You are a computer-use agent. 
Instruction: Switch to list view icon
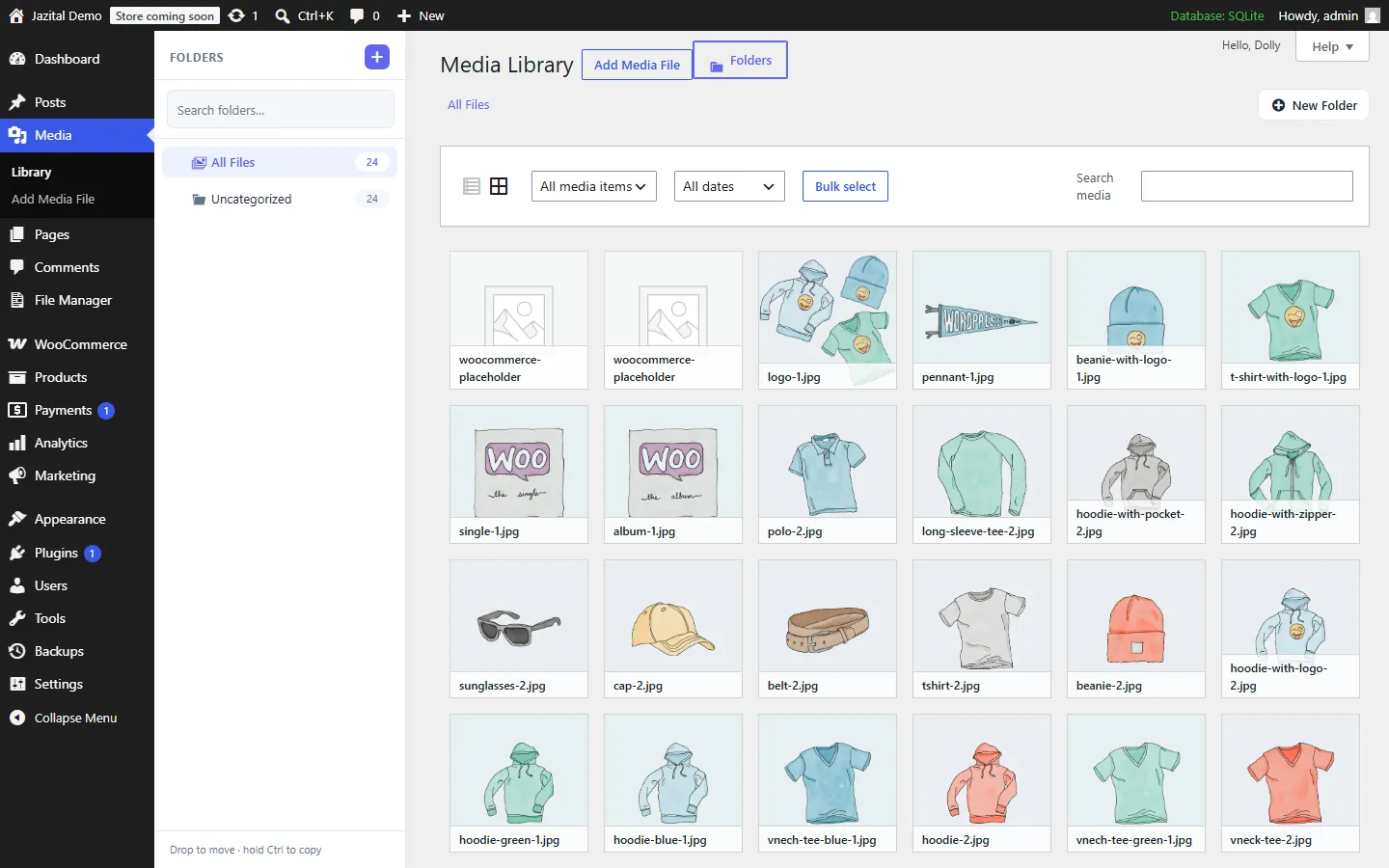[x=472, y=186]
